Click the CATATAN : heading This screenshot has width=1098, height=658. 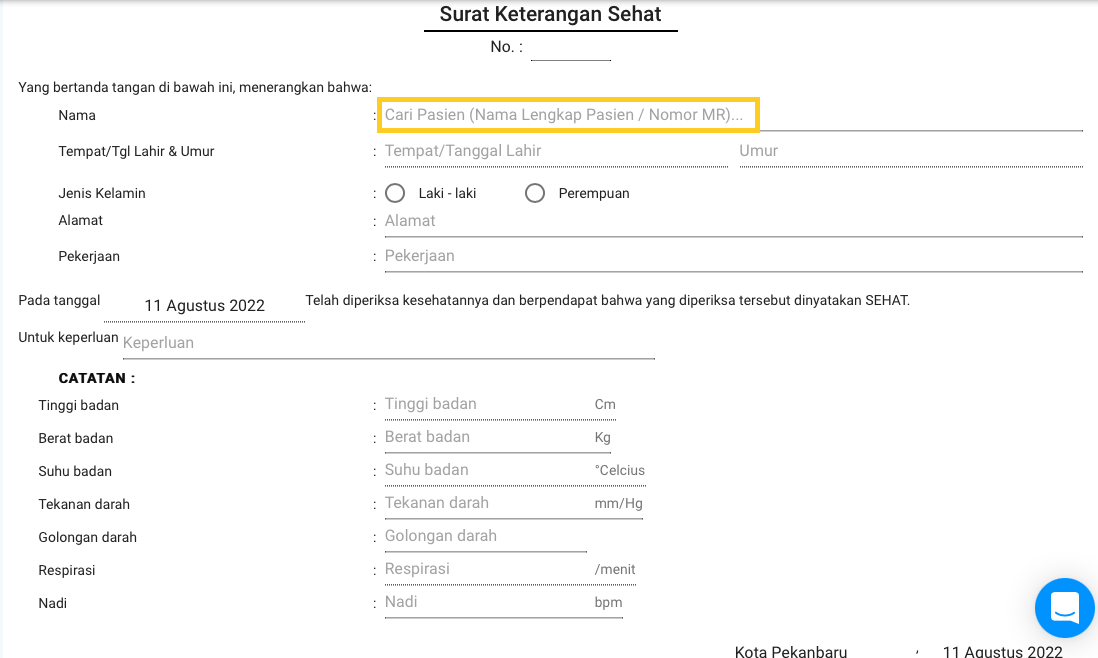tap(97, 378)
